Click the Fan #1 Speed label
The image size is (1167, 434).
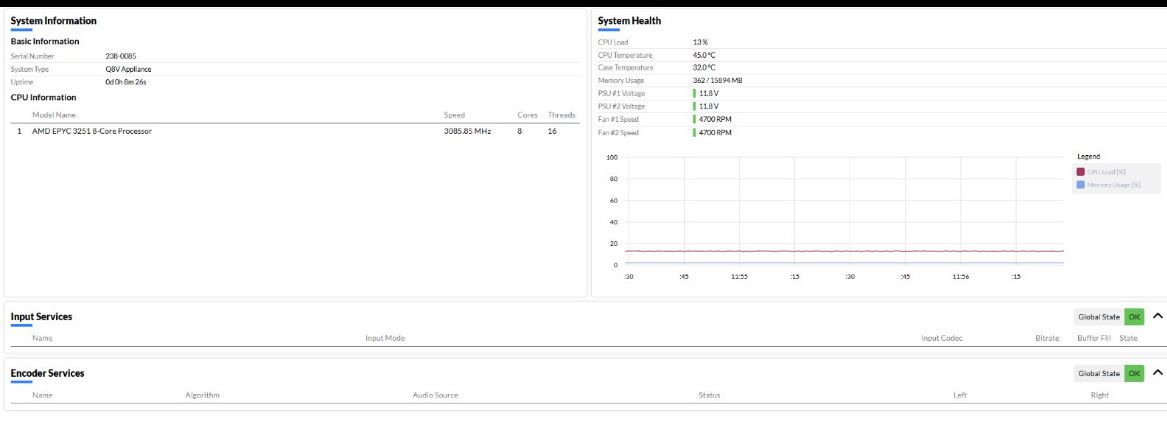coord(618,119)
